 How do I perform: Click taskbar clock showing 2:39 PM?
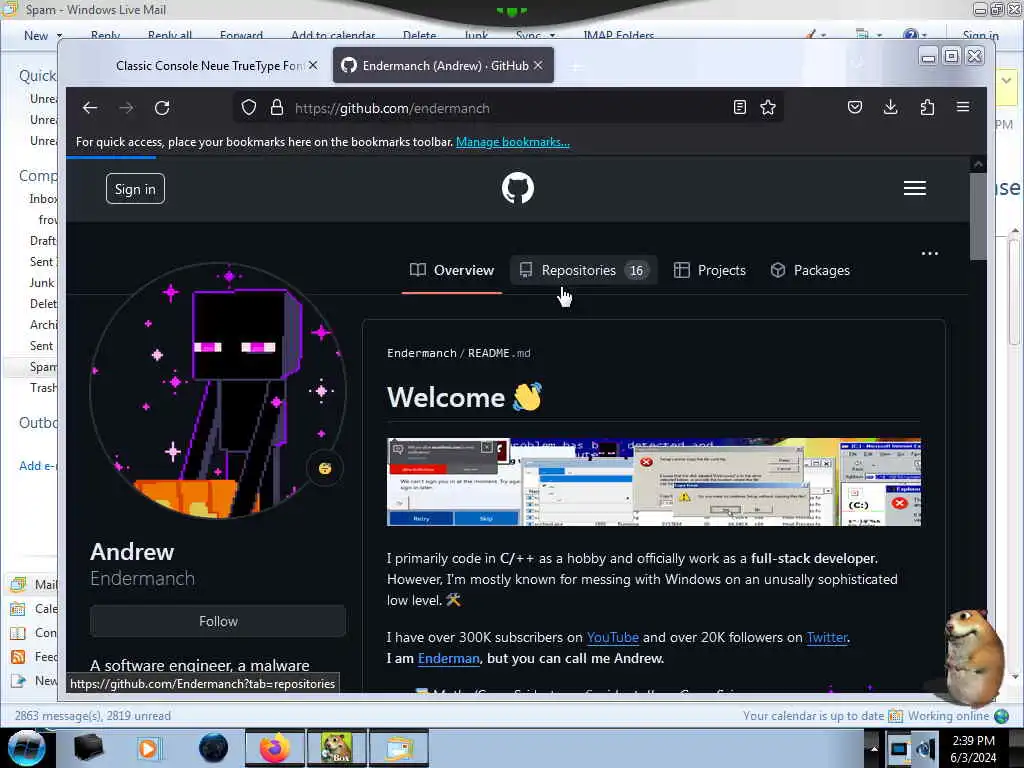tap(973, 748)
